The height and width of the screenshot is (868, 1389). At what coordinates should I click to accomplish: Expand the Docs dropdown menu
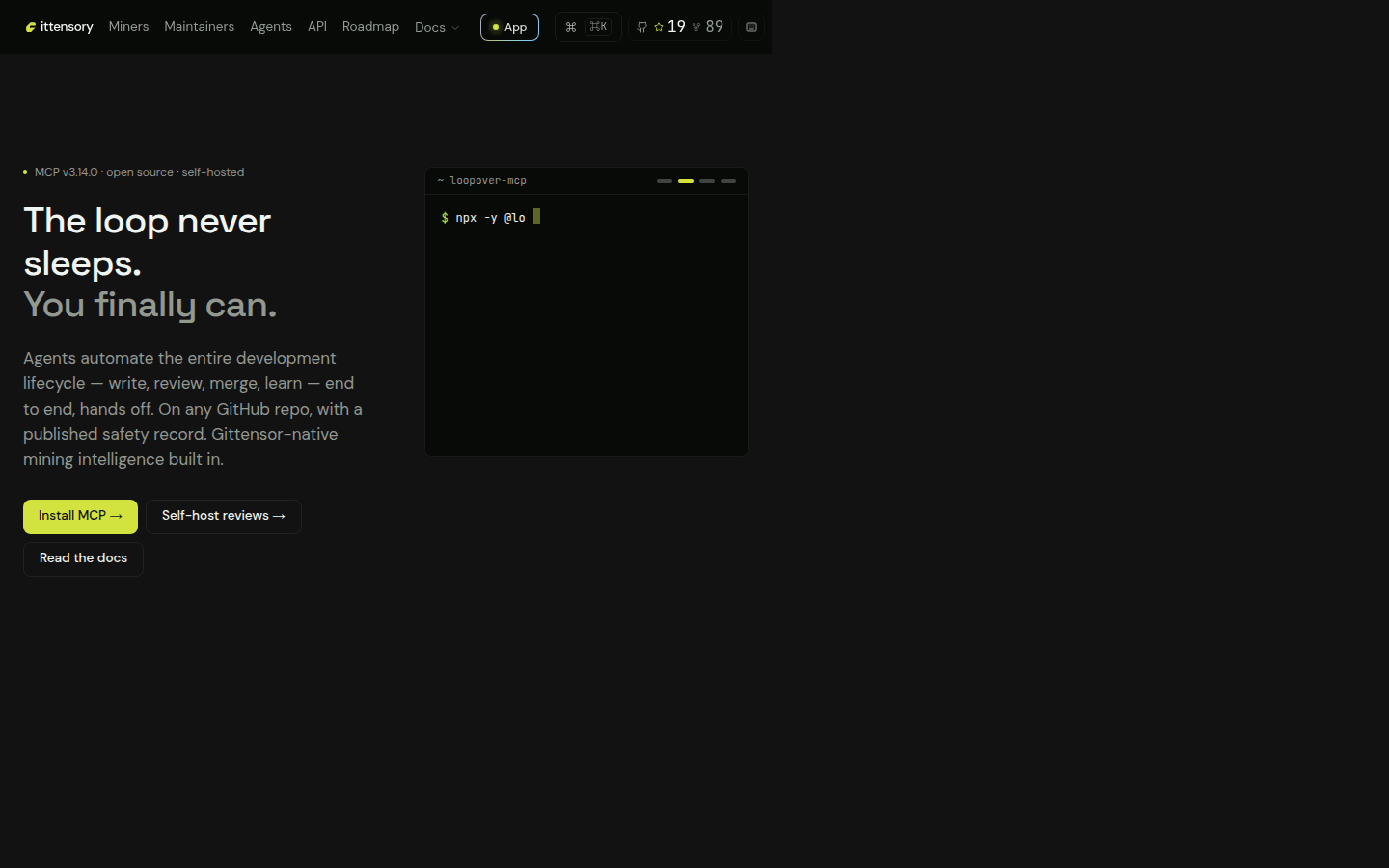(437, 27)
